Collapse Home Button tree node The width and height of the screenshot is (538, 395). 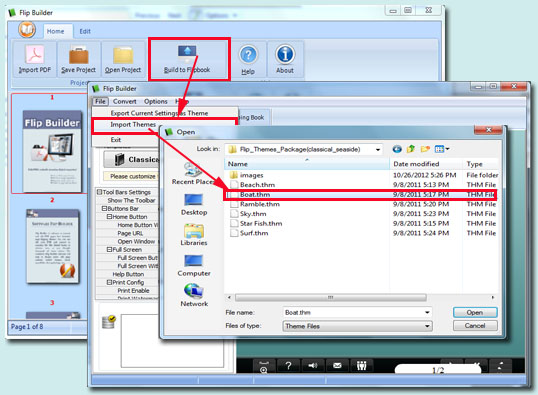[109, 217]
